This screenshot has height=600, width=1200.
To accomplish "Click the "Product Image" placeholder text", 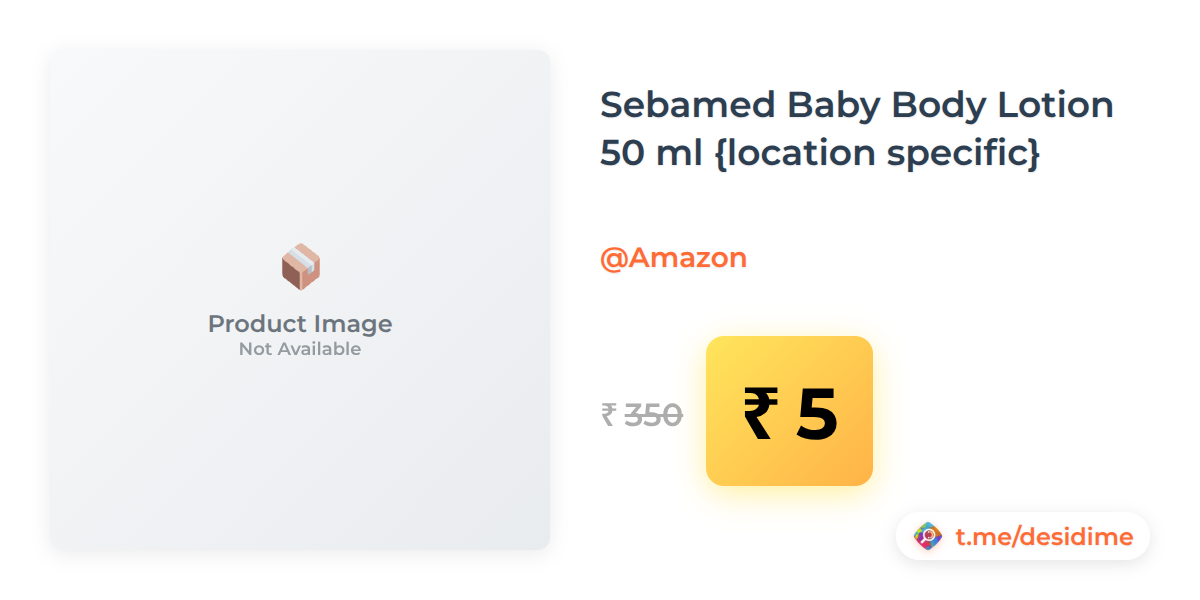I will coord(300,324).
